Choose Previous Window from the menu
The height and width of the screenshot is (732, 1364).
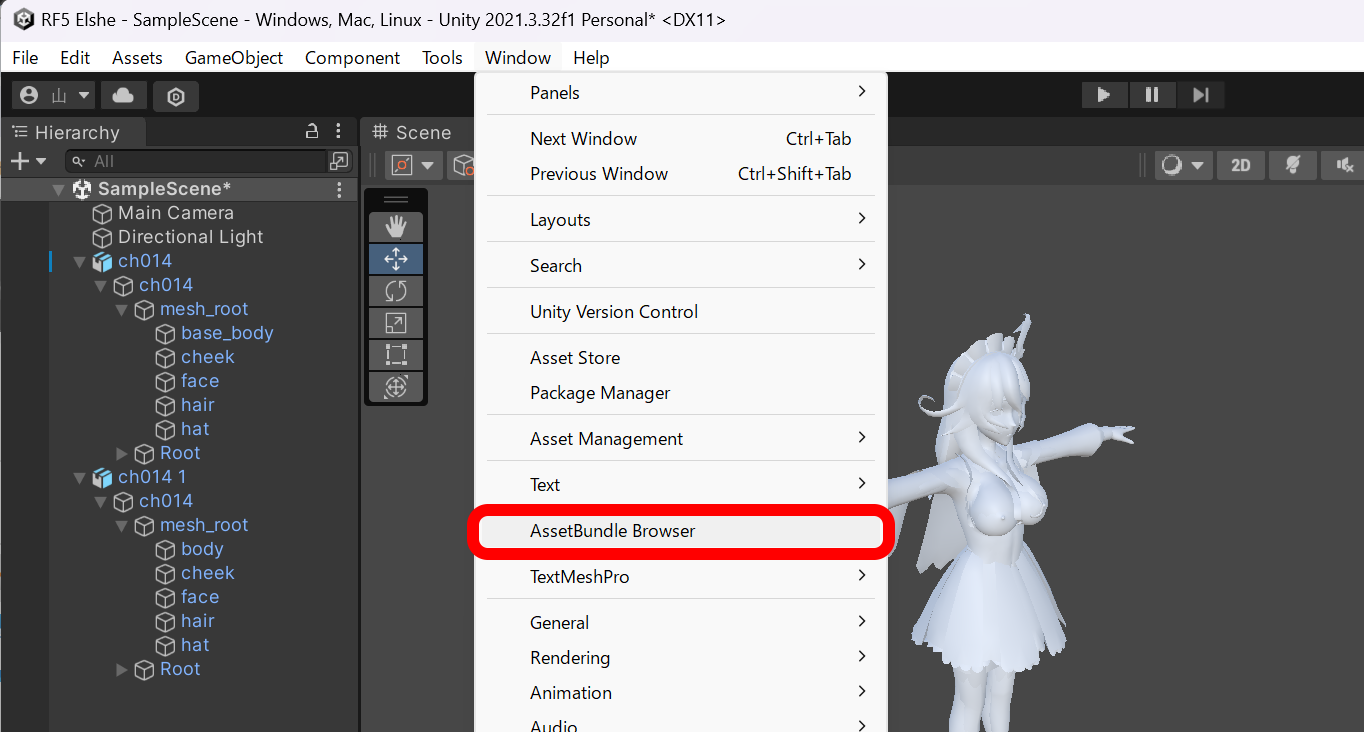tap(680, 174)
